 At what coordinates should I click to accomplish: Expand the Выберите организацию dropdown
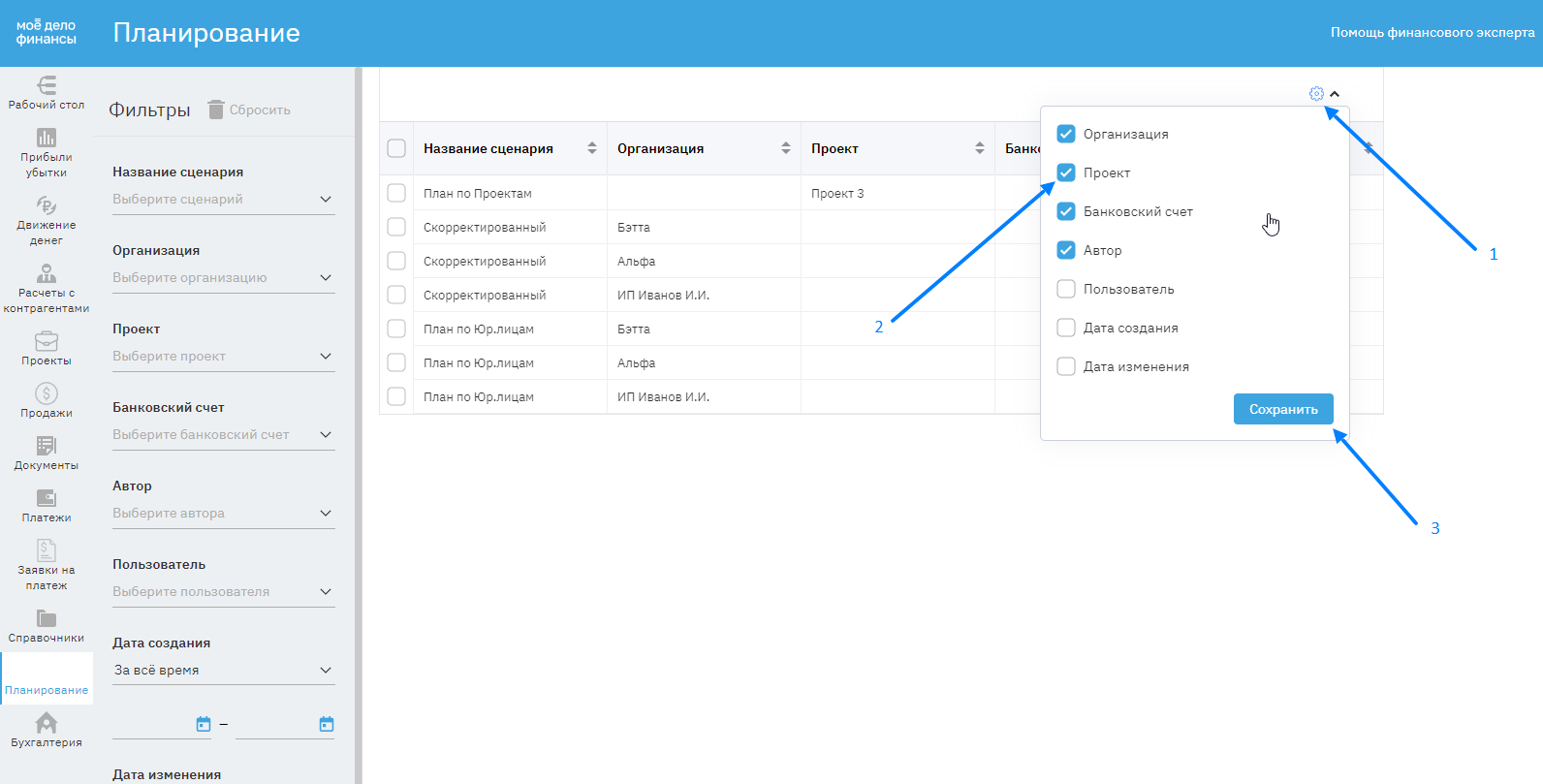(224, 278)
